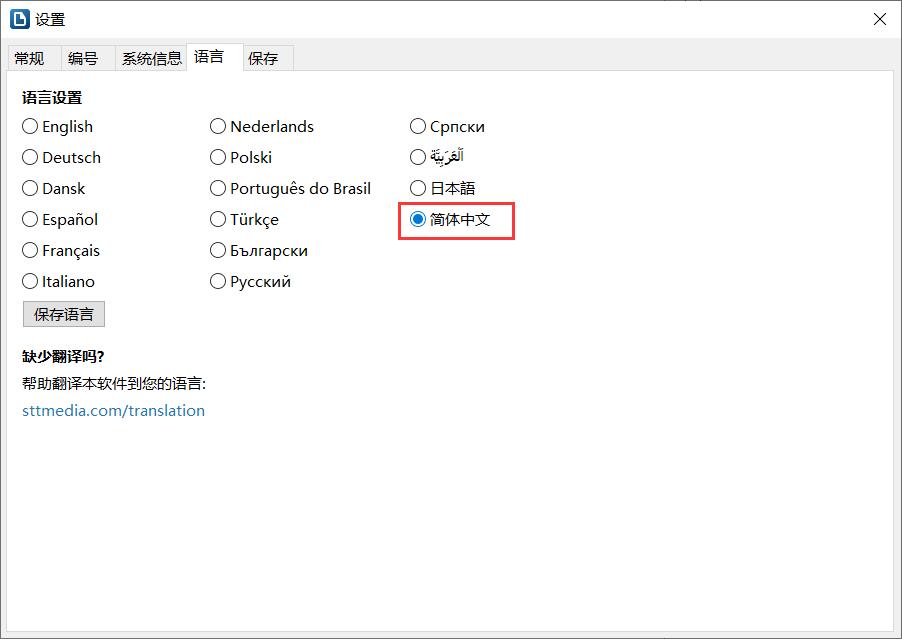Switch to the 系统信息 tab
Viewport: 902px width, 639px height.
(151, 59)
